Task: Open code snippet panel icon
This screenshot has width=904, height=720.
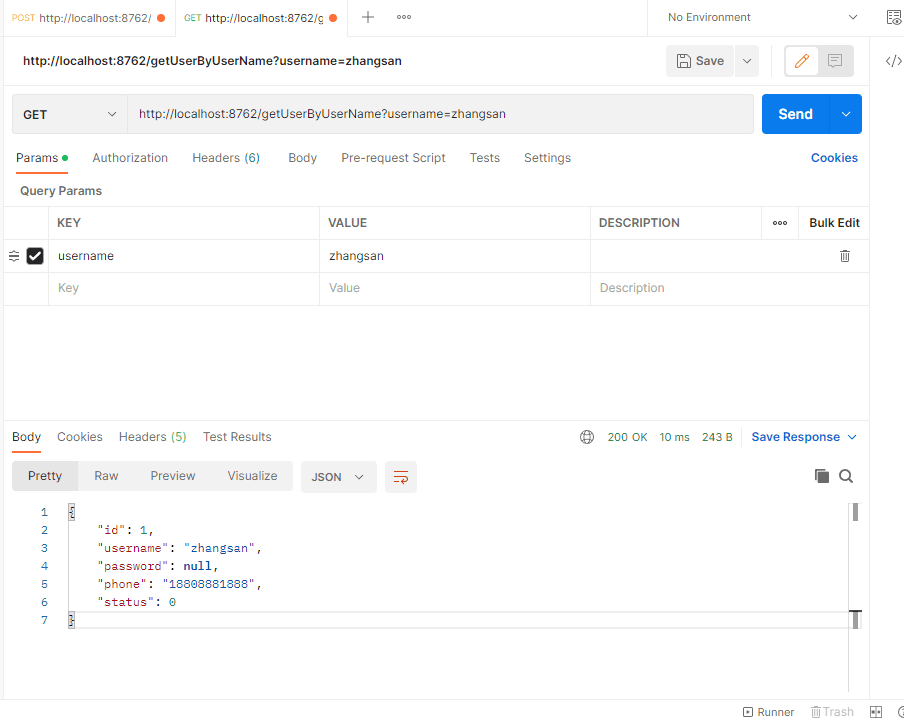Action: coord(894,61)
